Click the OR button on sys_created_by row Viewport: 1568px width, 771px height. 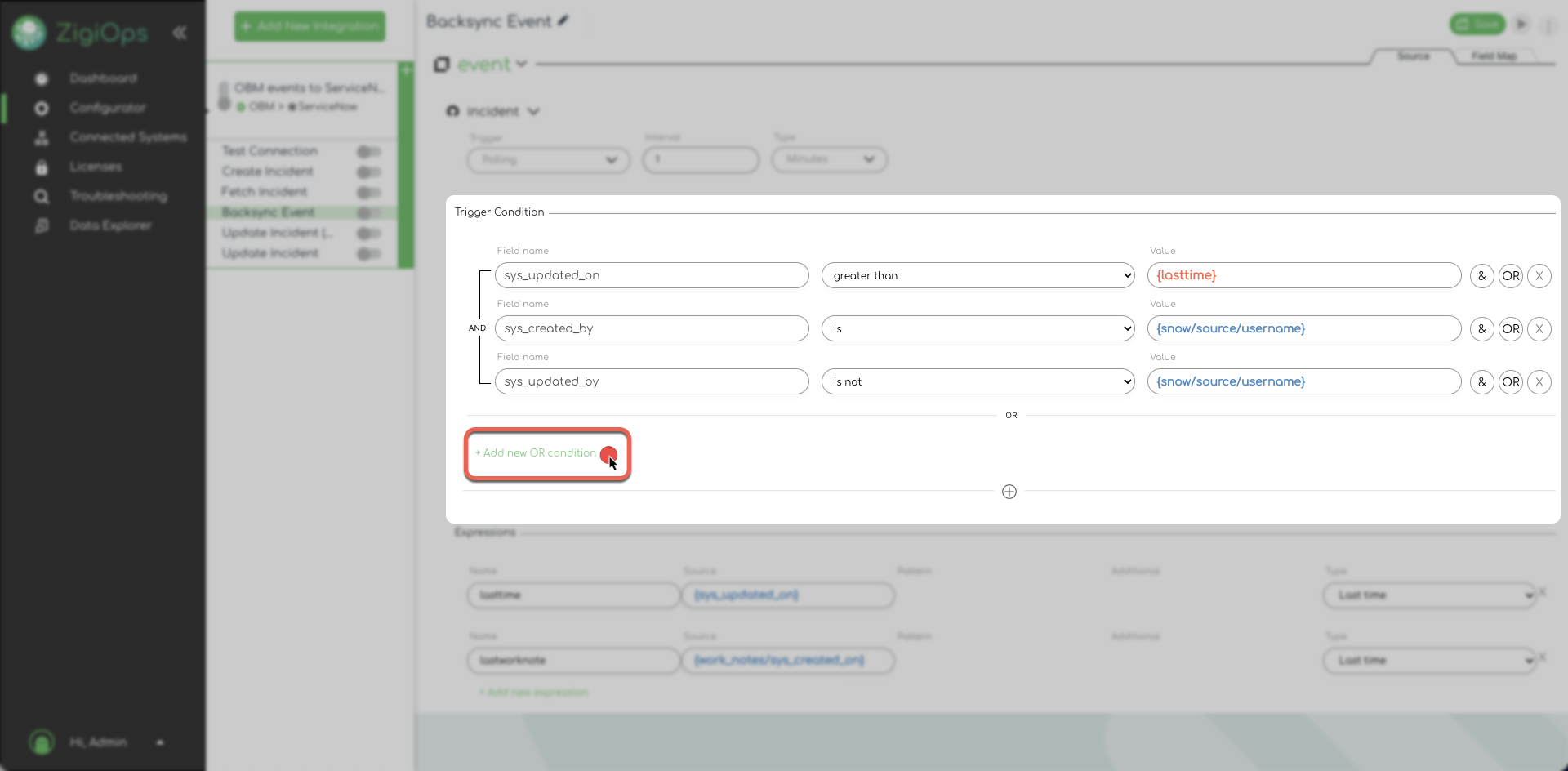(x=1511, y=329)
